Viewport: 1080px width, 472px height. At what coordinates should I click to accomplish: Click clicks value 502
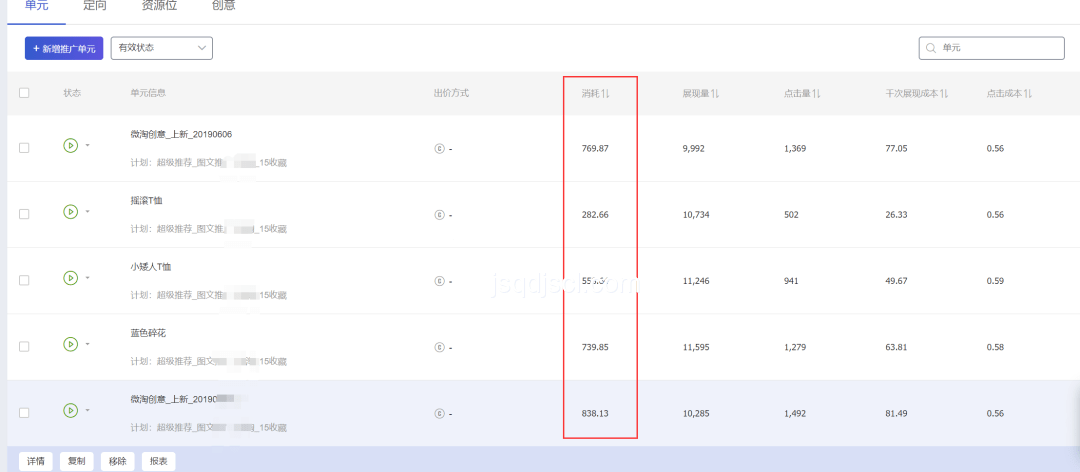click(791, 214)
